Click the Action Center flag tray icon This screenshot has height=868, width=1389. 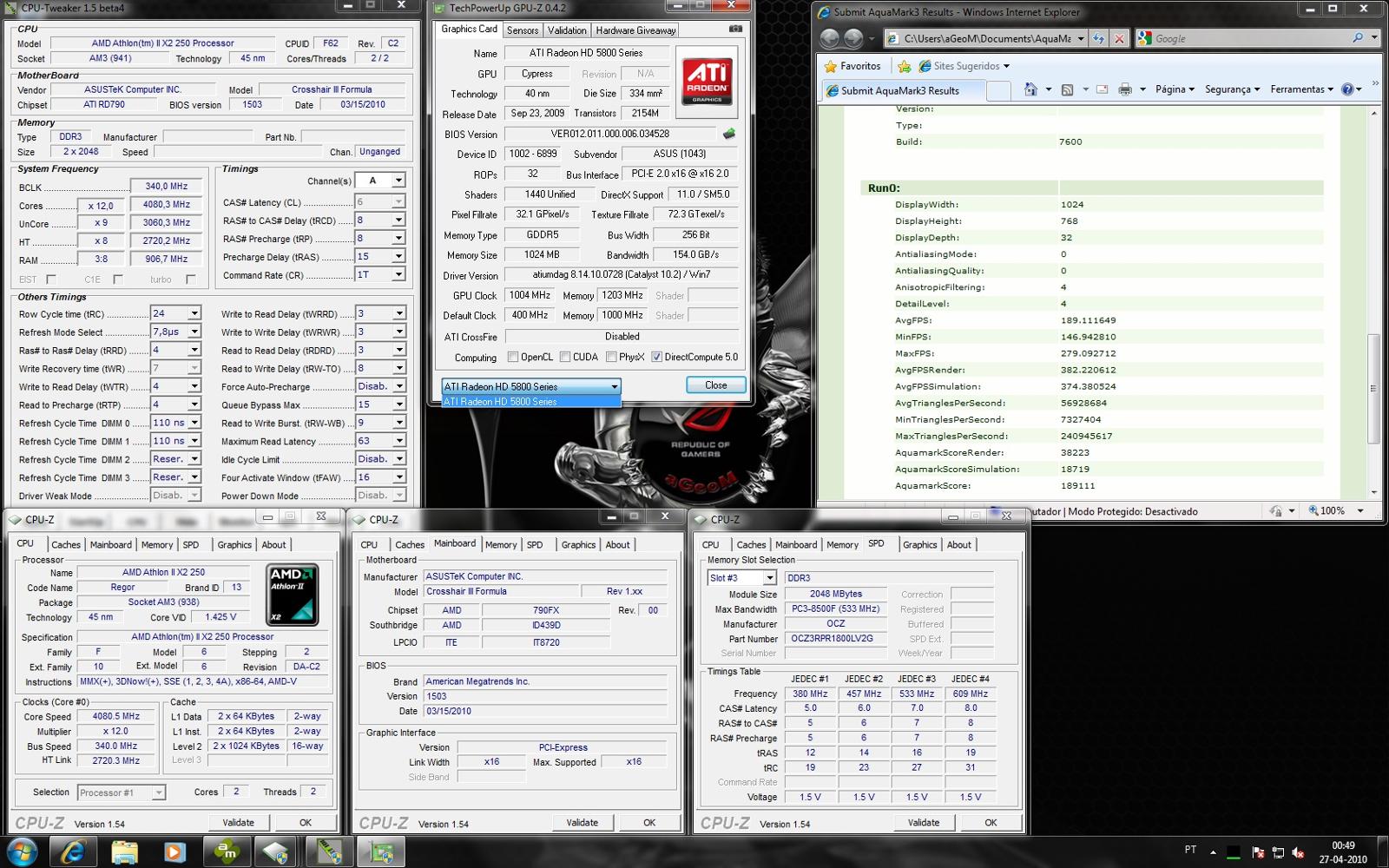click(x=1258, y=852)
